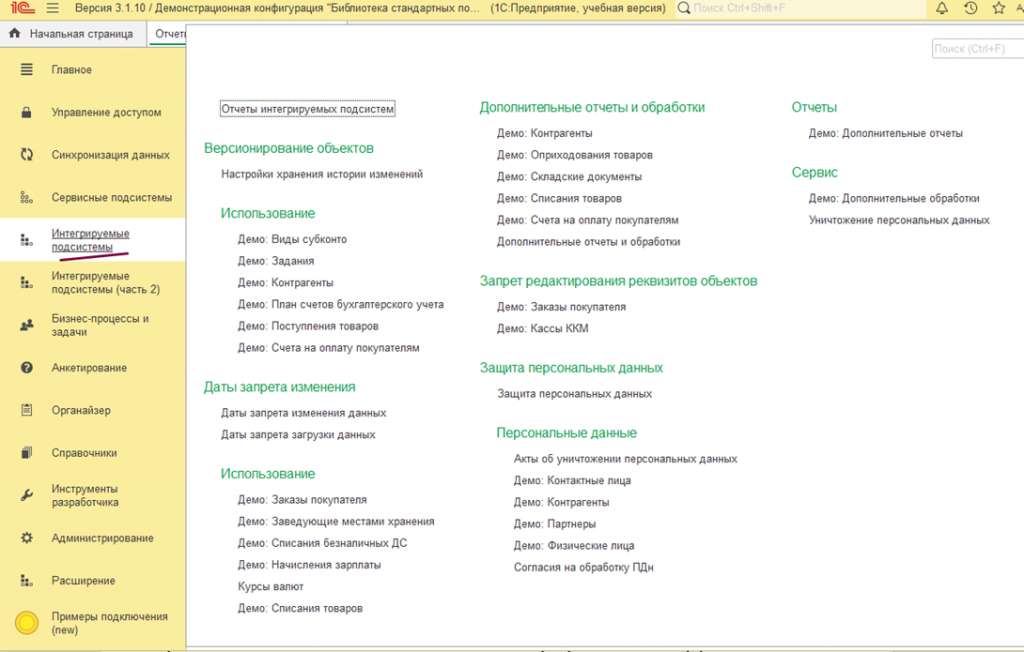The image size is (1024, 652).
Task: Click the question mark icon for Анкетирование
Action: [x=27, y=368]
